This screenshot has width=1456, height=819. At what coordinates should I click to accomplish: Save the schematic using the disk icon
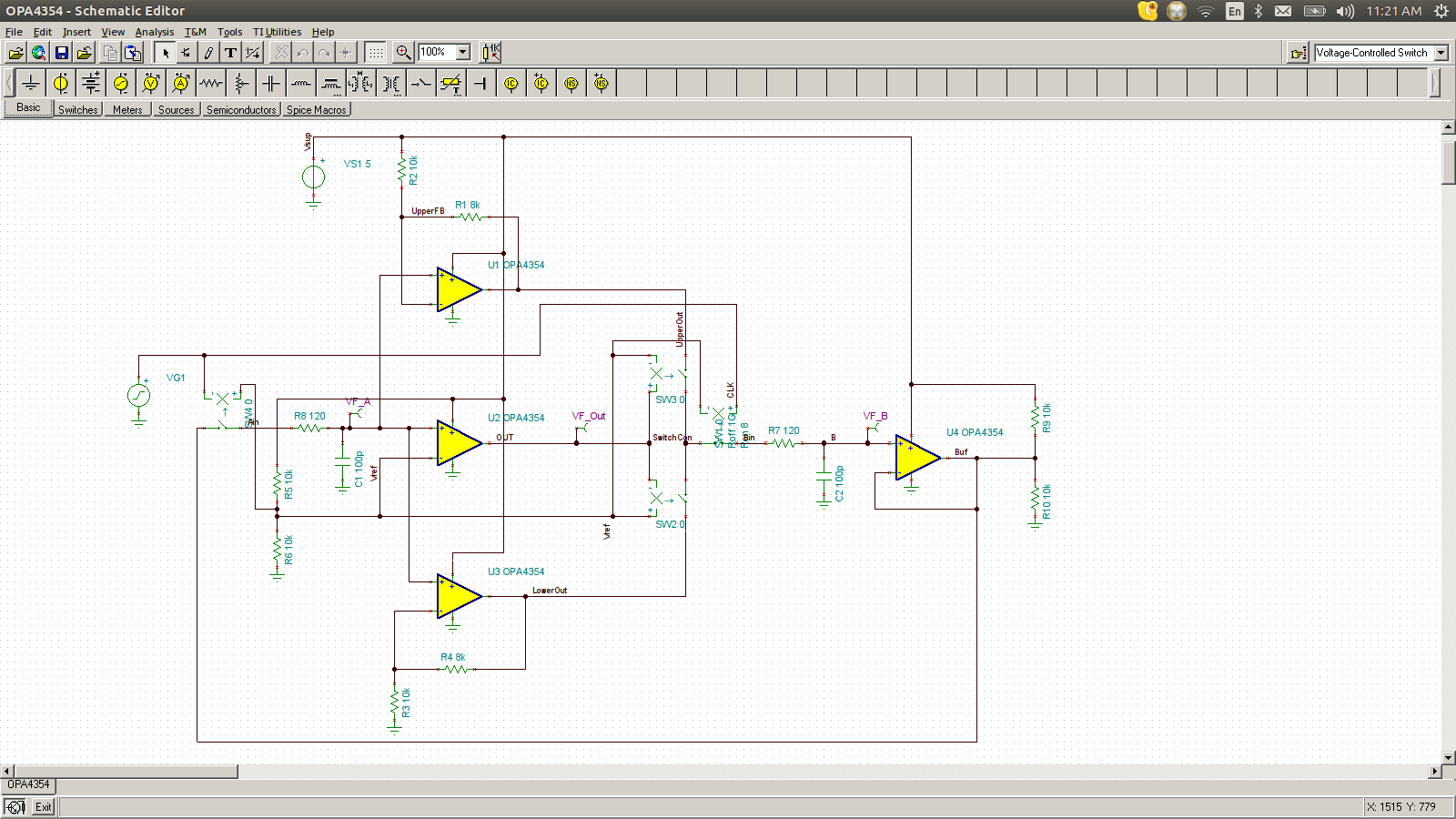[x=61, y=52]
